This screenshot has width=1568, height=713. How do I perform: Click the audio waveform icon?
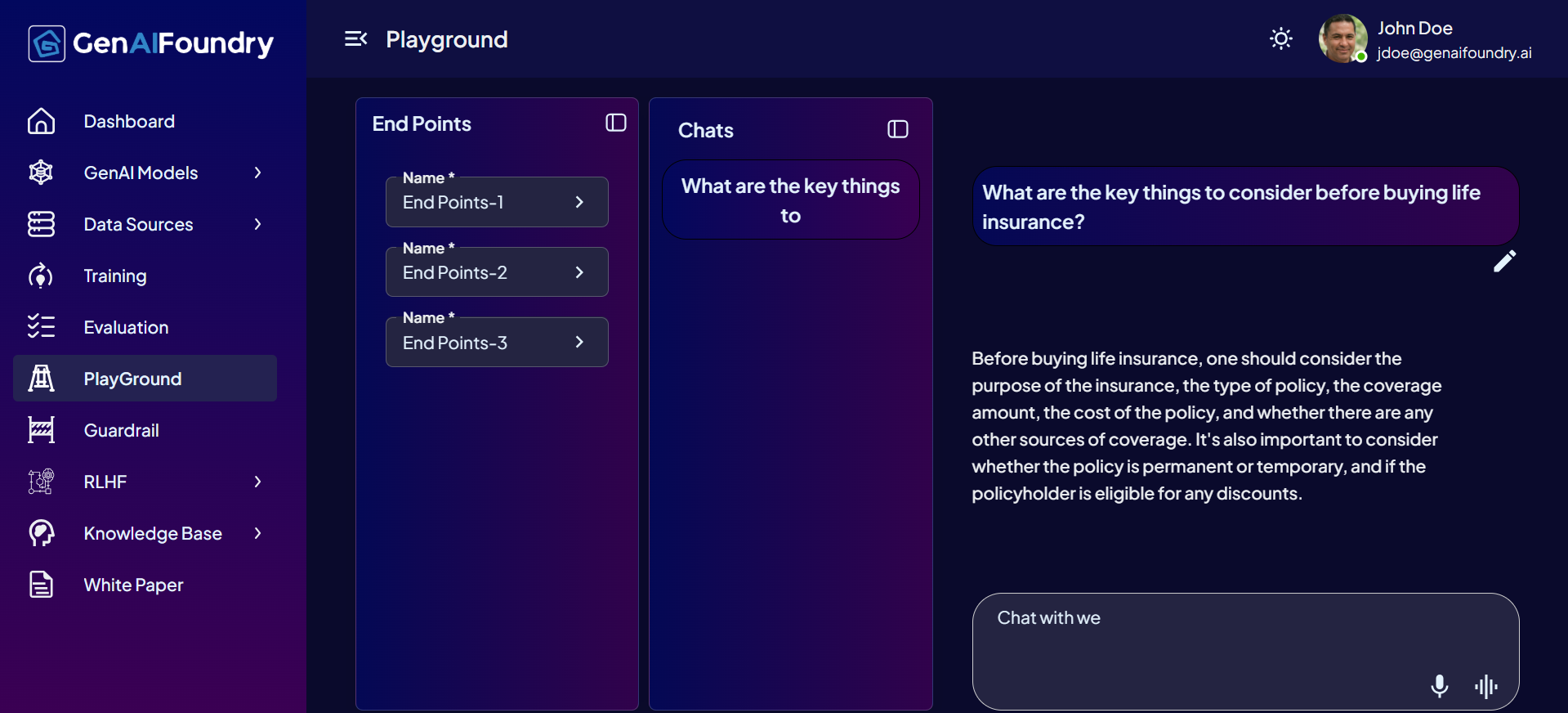(1486, 686)
